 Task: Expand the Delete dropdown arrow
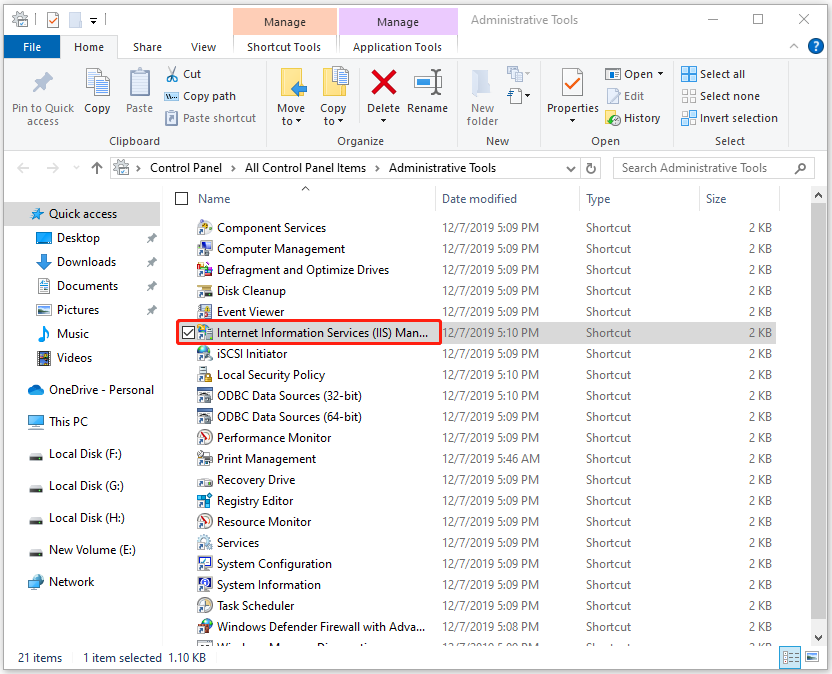point(383,121)
